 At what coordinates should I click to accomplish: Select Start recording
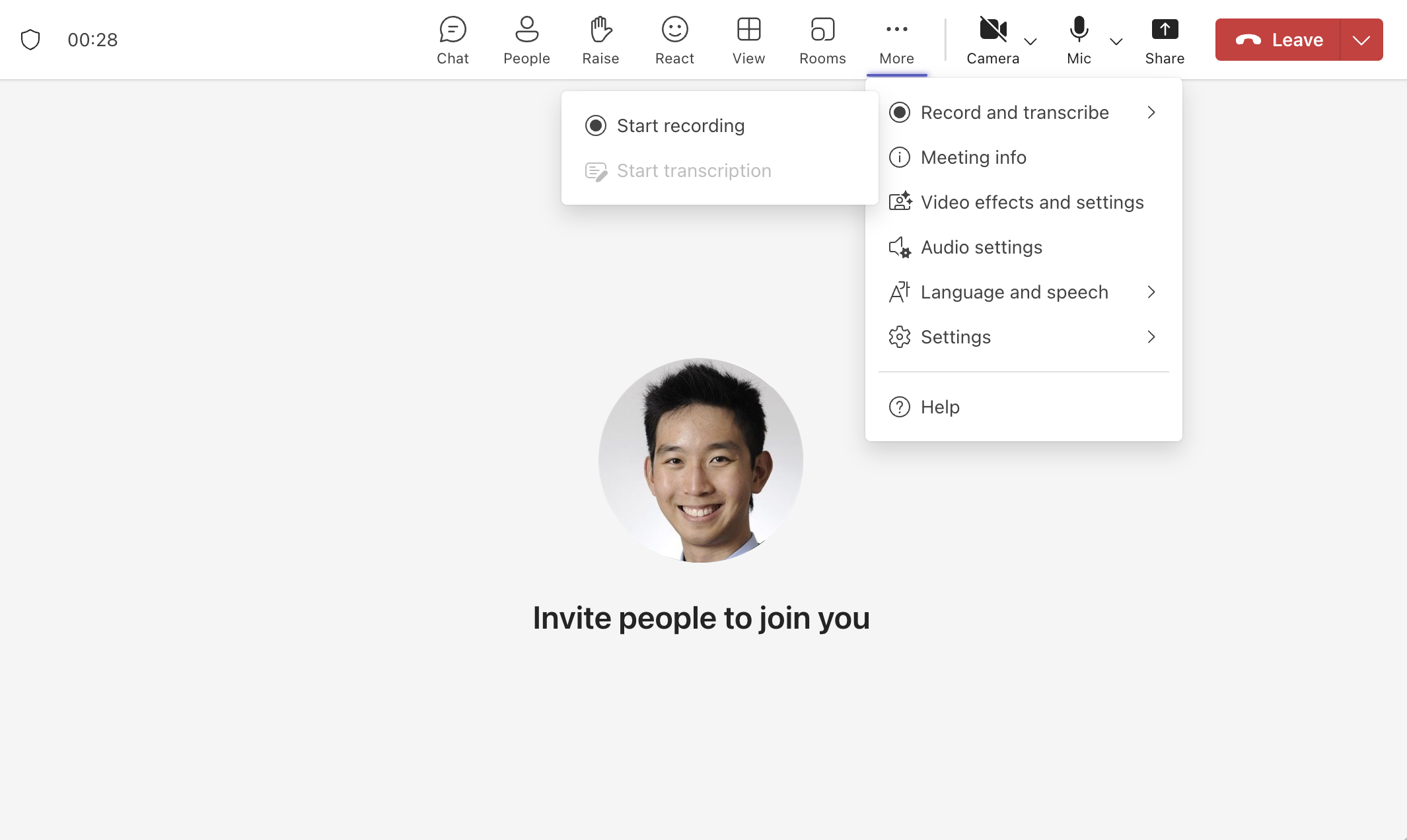pos(680,125)
